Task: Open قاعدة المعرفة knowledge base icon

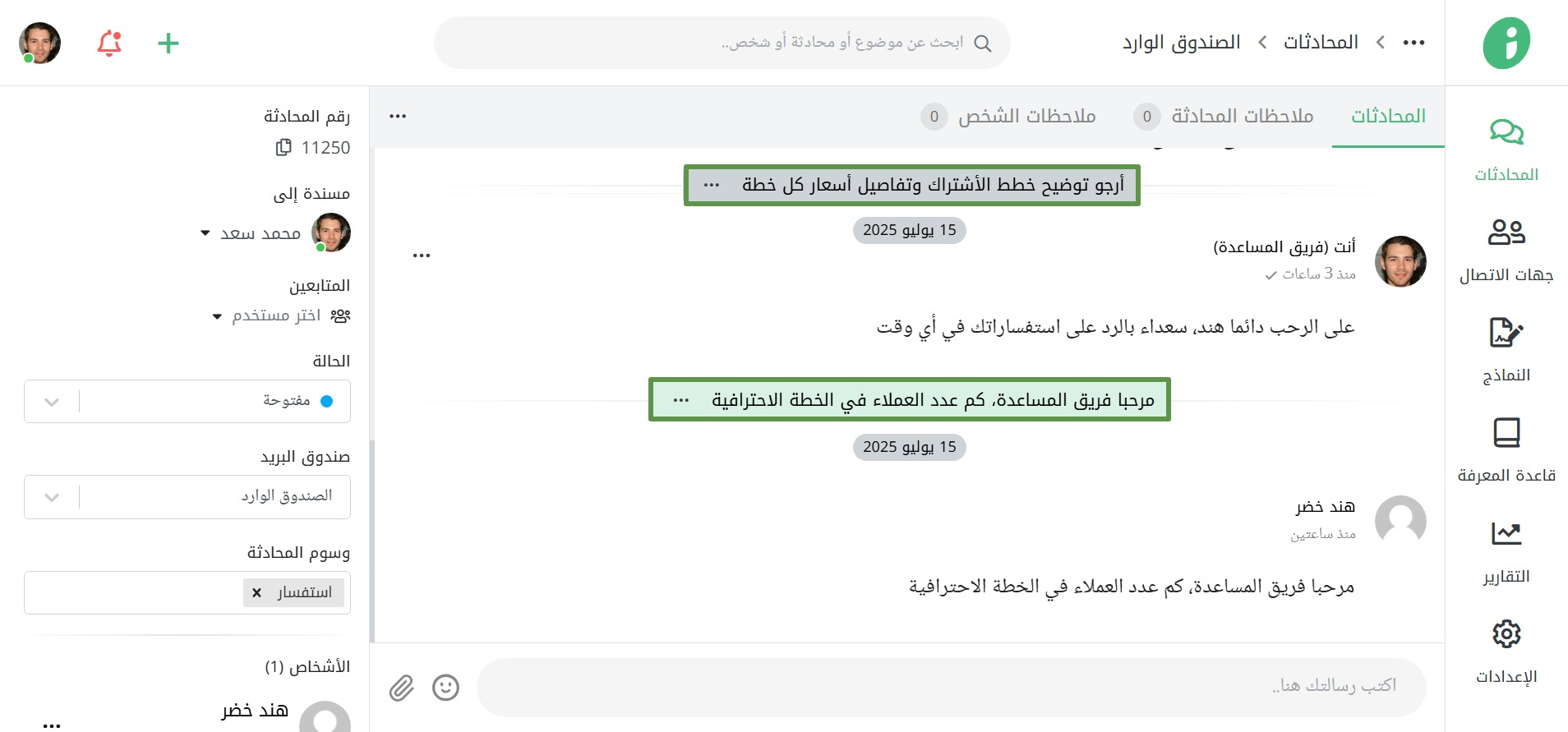Action: (1506, 433)
